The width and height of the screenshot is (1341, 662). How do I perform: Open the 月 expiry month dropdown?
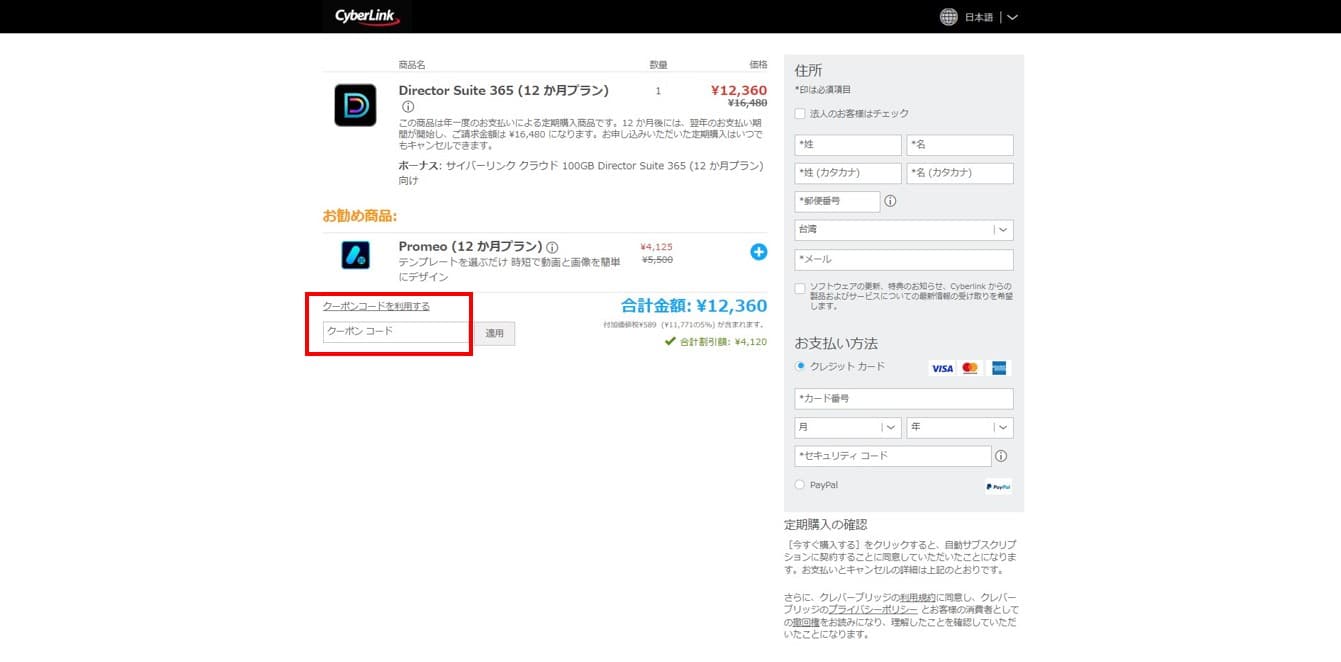pyautogui.click(x=848, y=427)
